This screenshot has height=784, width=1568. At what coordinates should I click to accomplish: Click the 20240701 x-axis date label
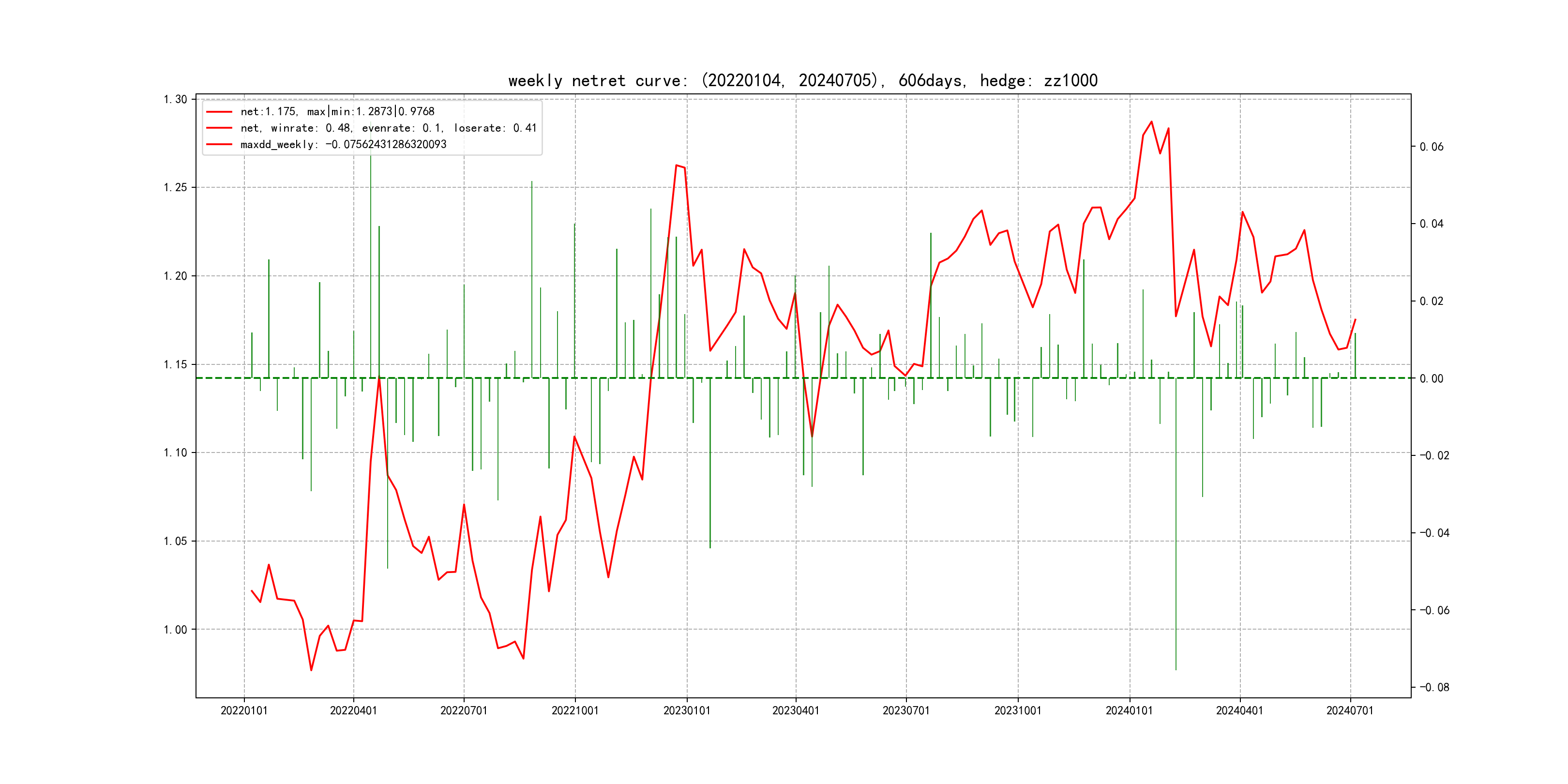(1350, 710)
